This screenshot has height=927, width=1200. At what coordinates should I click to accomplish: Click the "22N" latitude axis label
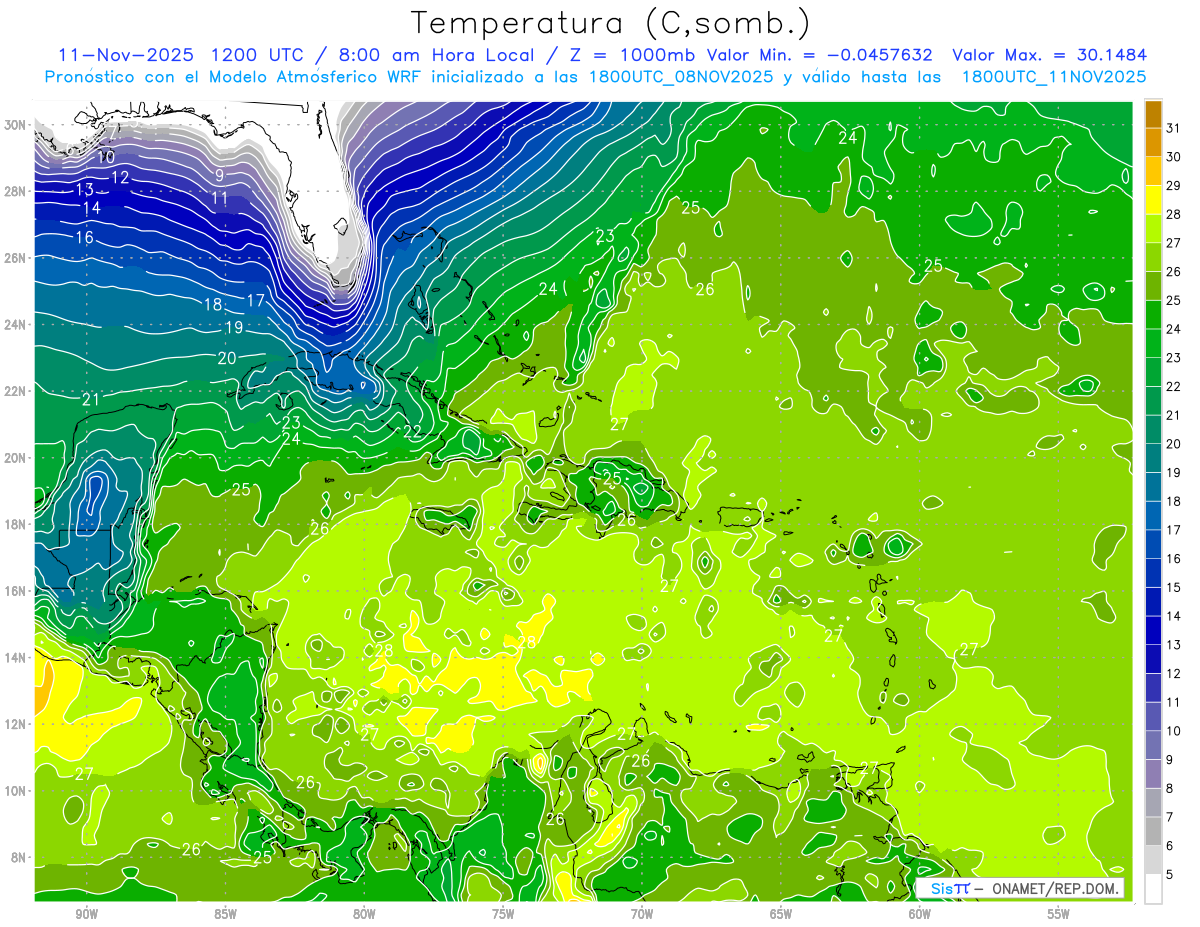15,391
